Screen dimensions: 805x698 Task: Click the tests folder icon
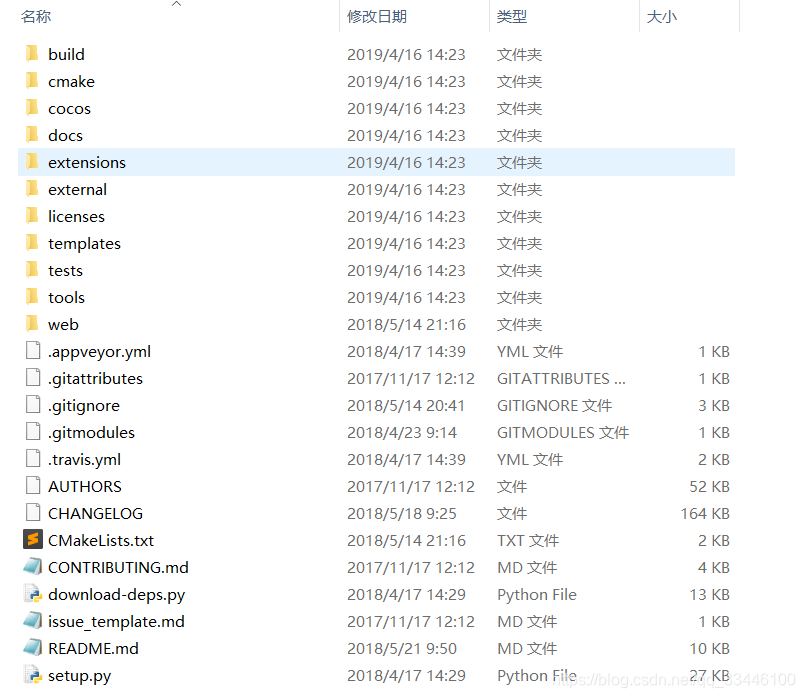[x=32, y=269]
